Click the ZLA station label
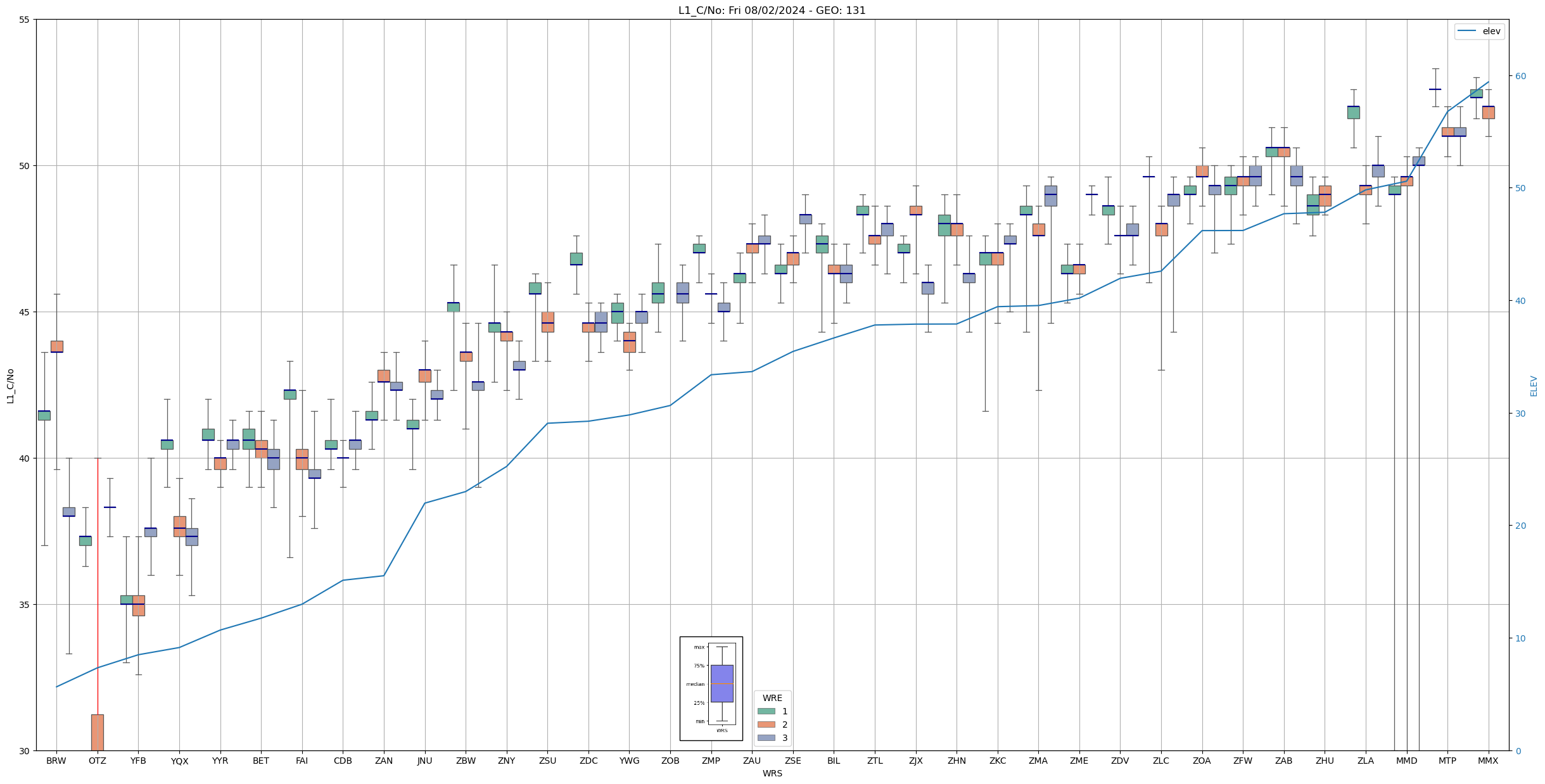The image size is (1545, 784). (1366, 761)
